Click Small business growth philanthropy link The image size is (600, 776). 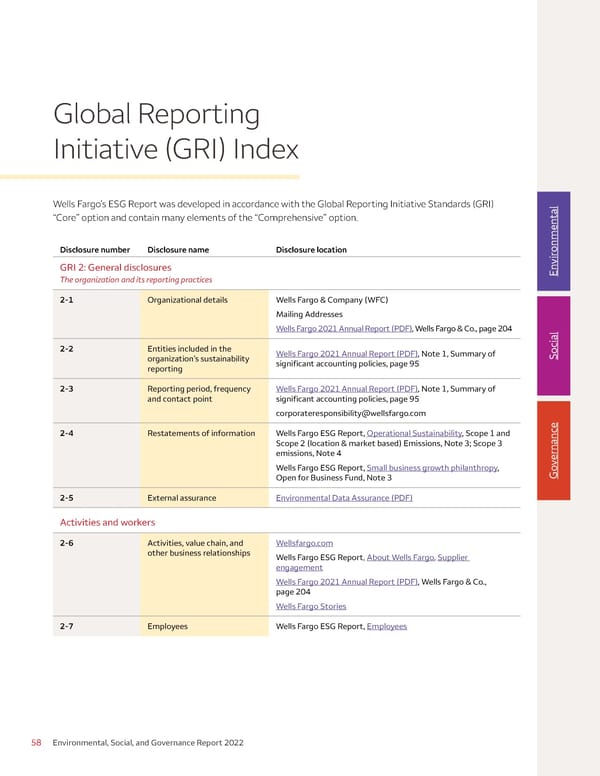pyautogui.click(x=432, y=467)
